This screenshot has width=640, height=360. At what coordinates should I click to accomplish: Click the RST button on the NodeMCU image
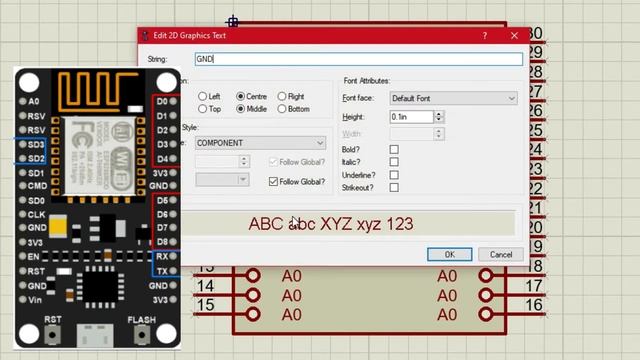[x=53, y=335]
